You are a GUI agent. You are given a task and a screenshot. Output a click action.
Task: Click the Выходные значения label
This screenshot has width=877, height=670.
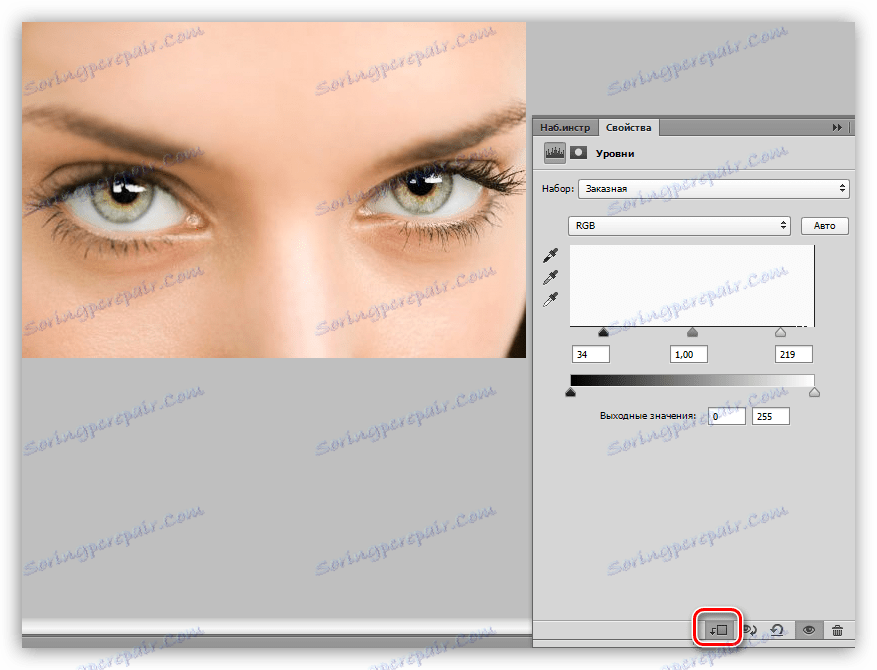point(648,416)
